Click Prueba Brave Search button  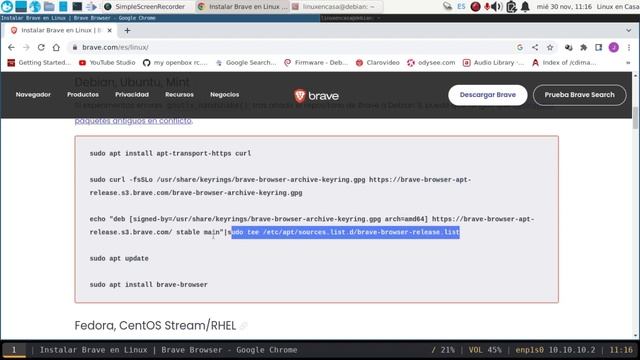point(580,95)
